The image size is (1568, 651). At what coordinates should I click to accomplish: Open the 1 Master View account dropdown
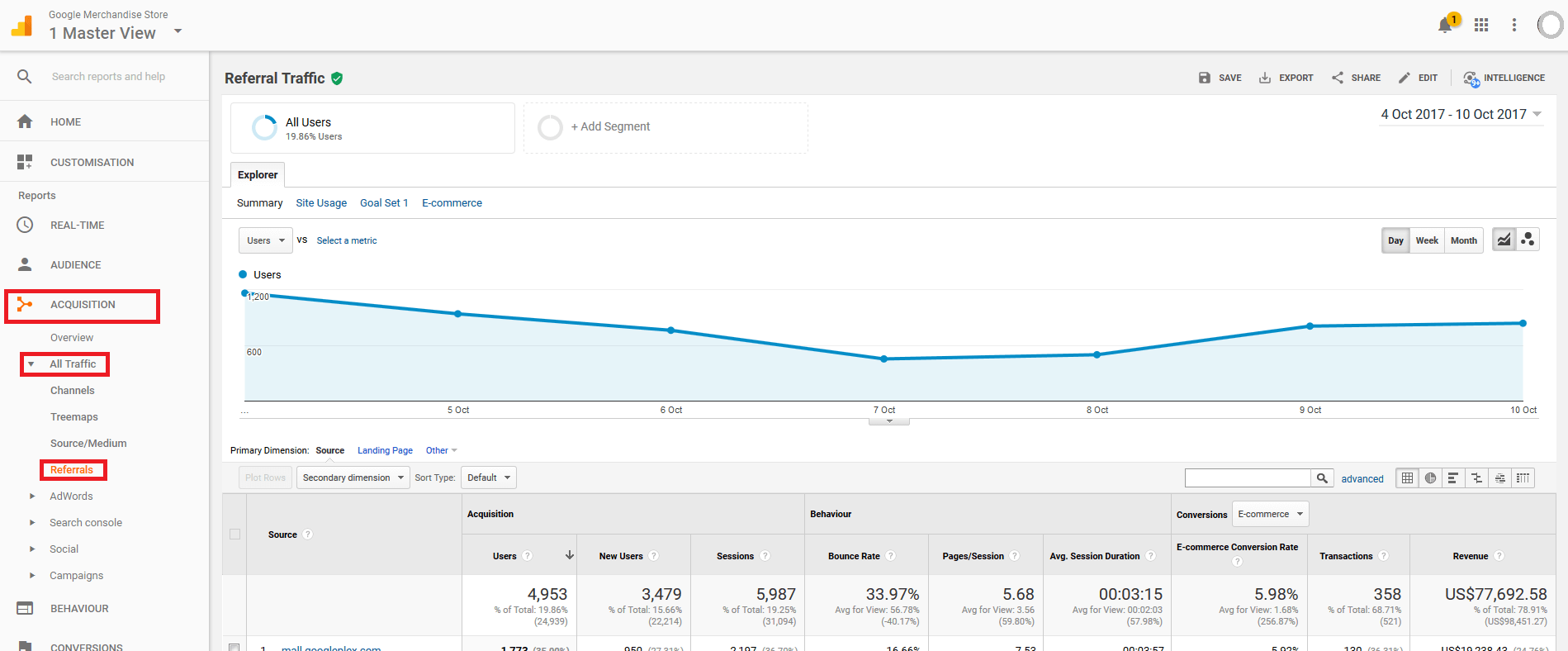tap(116, 33)
